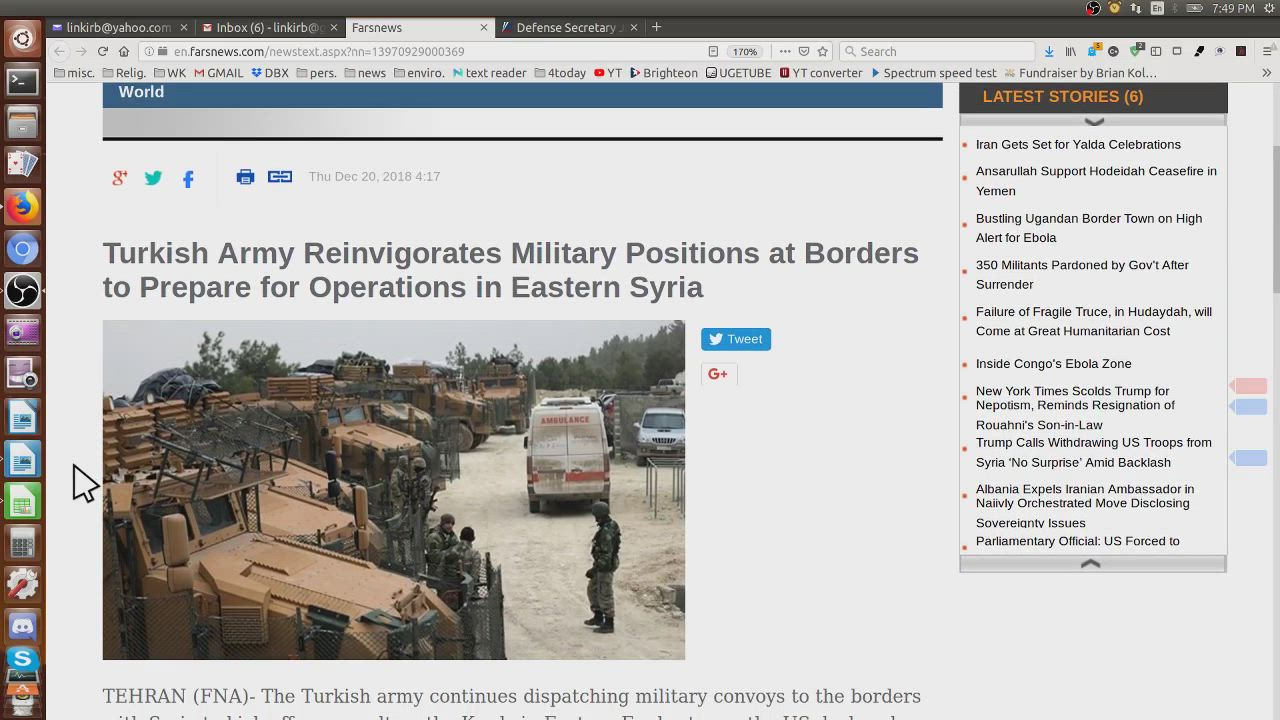Toggle Reader View in address bar

[713, 51]
